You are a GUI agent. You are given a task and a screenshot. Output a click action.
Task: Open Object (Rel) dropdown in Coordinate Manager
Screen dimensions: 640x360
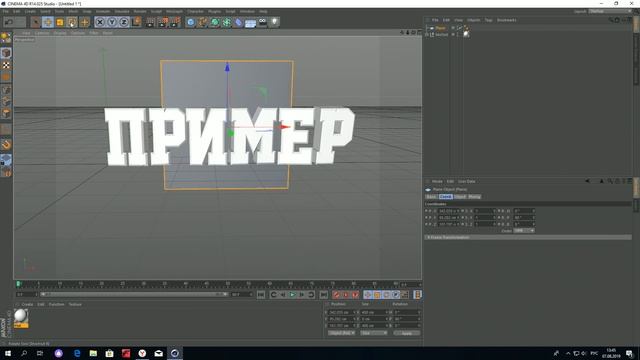click(x=341, y=333)
